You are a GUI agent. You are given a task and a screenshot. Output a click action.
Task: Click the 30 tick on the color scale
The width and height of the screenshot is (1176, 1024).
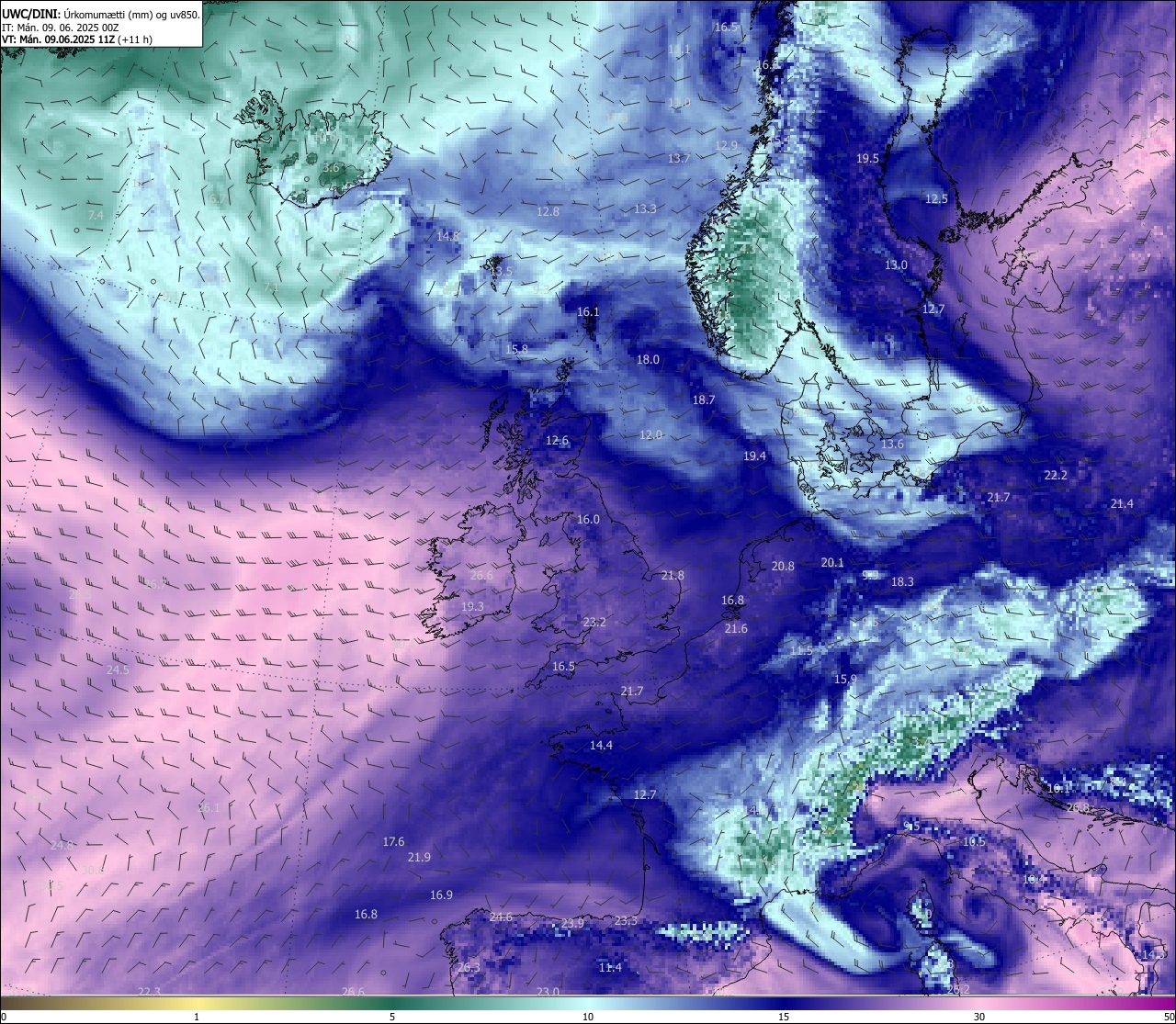(x=979, y=1017)
